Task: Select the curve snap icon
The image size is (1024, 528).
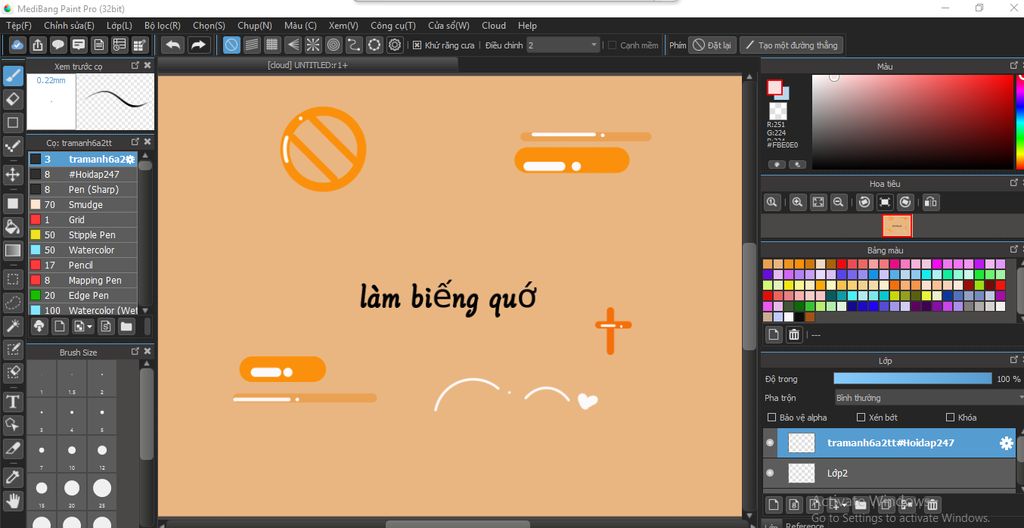Action: (353, 45)
